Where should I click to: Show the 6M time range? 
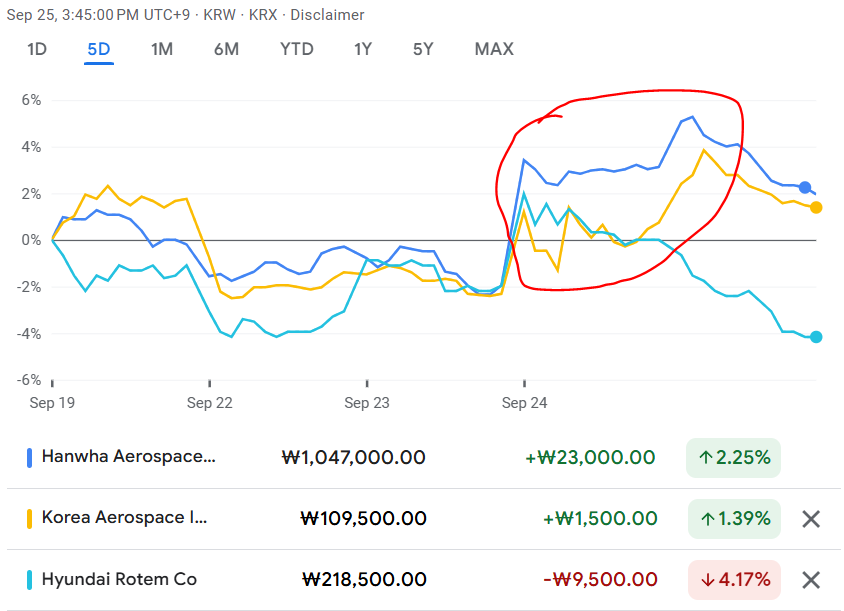pos(226,49)
